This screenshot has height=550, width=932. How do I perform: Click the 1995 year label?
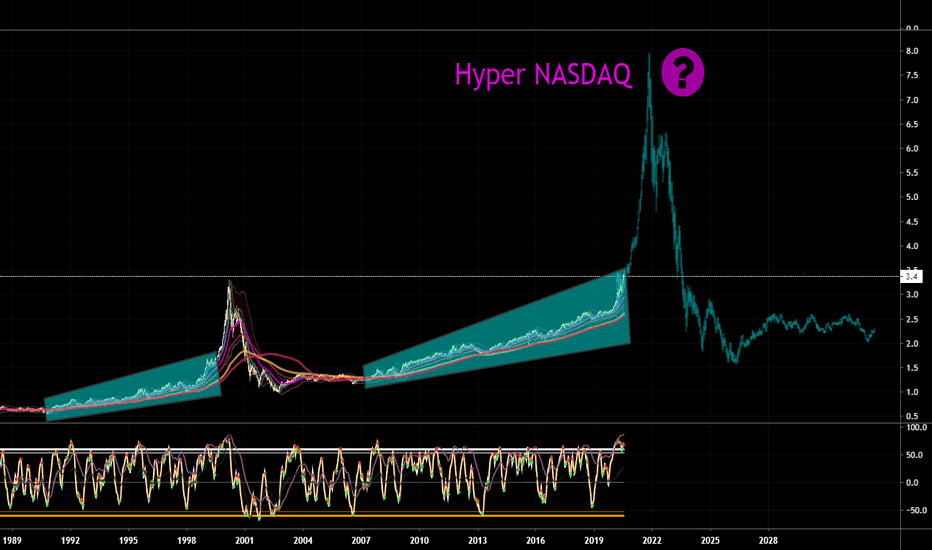tap(128, 540)
